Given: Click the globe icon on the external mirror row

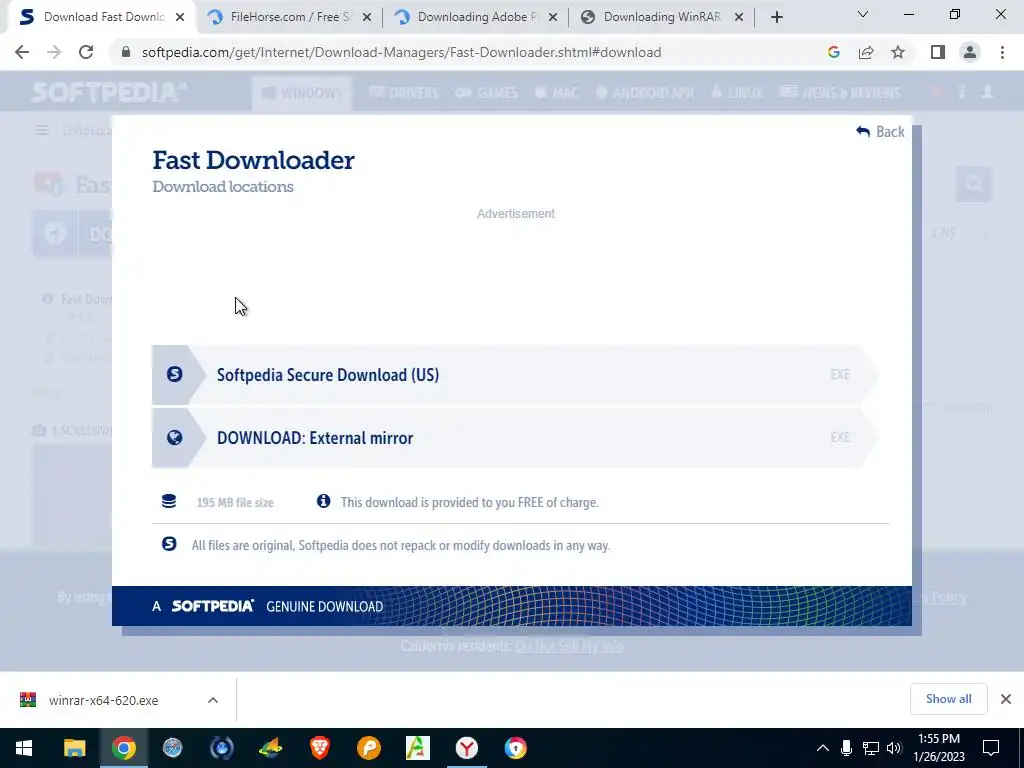Looking at the screenshot, I should 174,438.
